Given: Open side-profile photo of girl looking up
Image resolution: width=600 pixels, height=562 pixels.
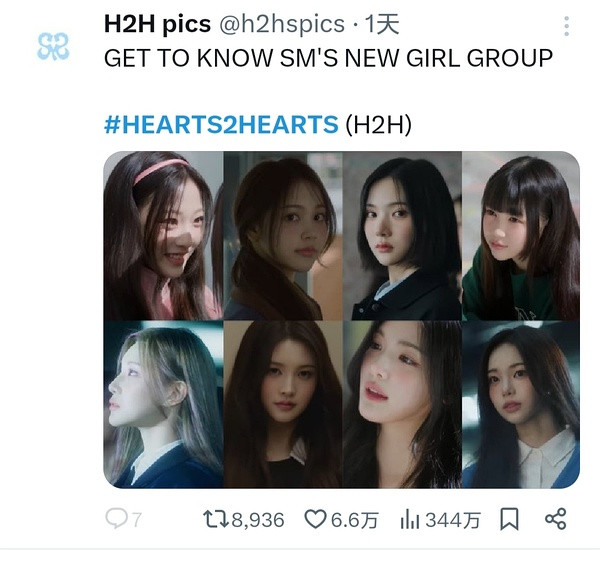Looking at the screenshot, I should pos(163,404).
